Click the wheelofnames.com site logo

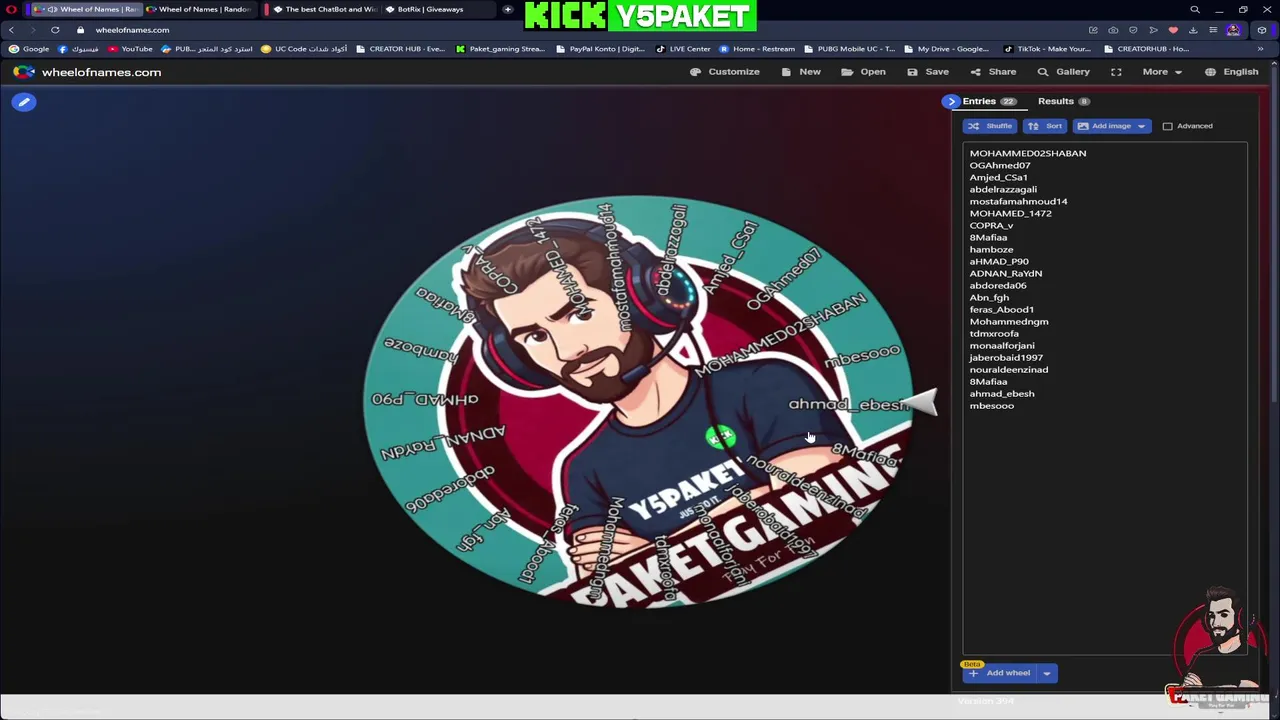[87, 72]
